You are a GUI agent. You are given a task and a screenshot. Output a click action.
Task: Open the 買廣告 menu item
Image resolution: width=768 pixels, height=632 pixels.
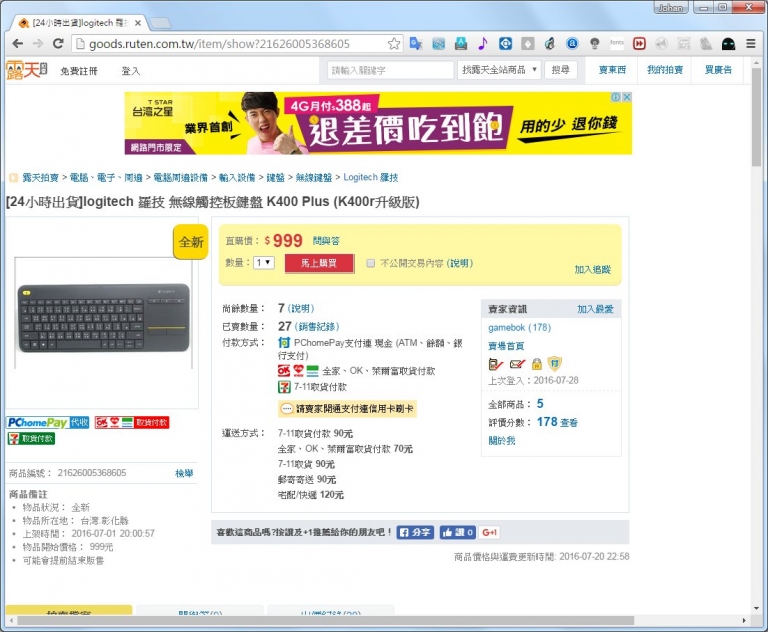pos(718,70)
